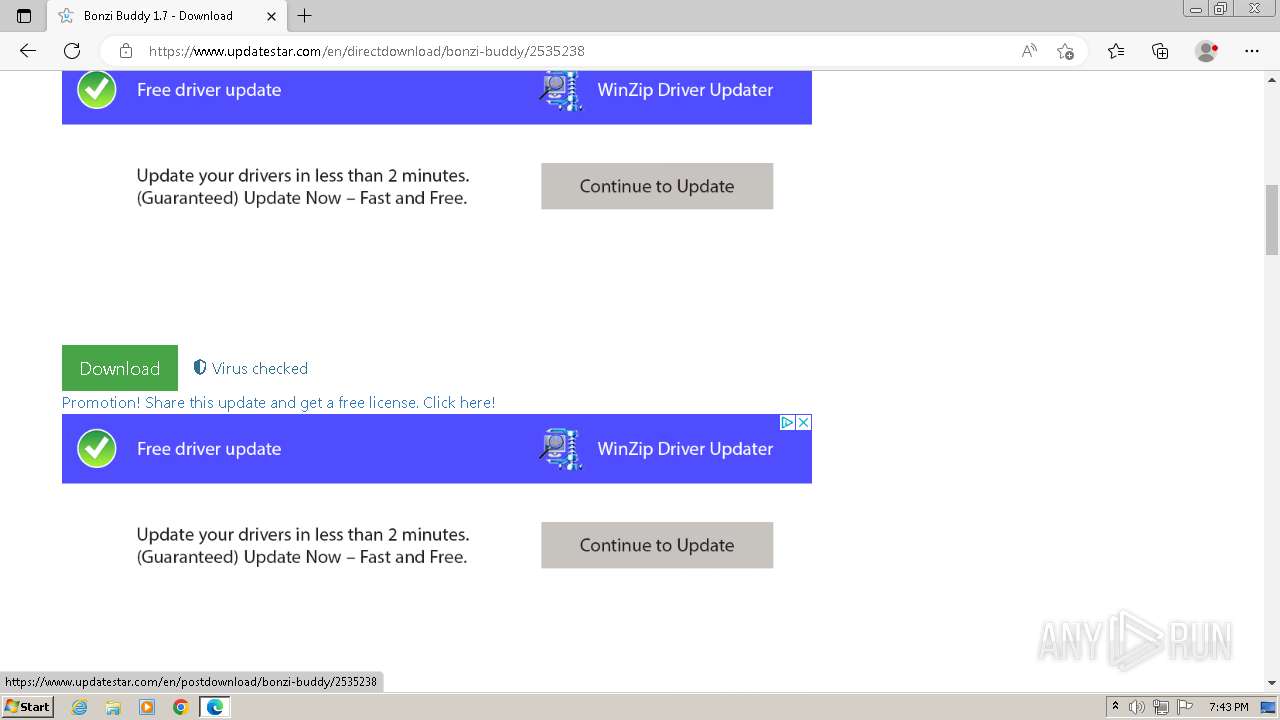
Task: Launch media player from taskbar
Action: 147,707
